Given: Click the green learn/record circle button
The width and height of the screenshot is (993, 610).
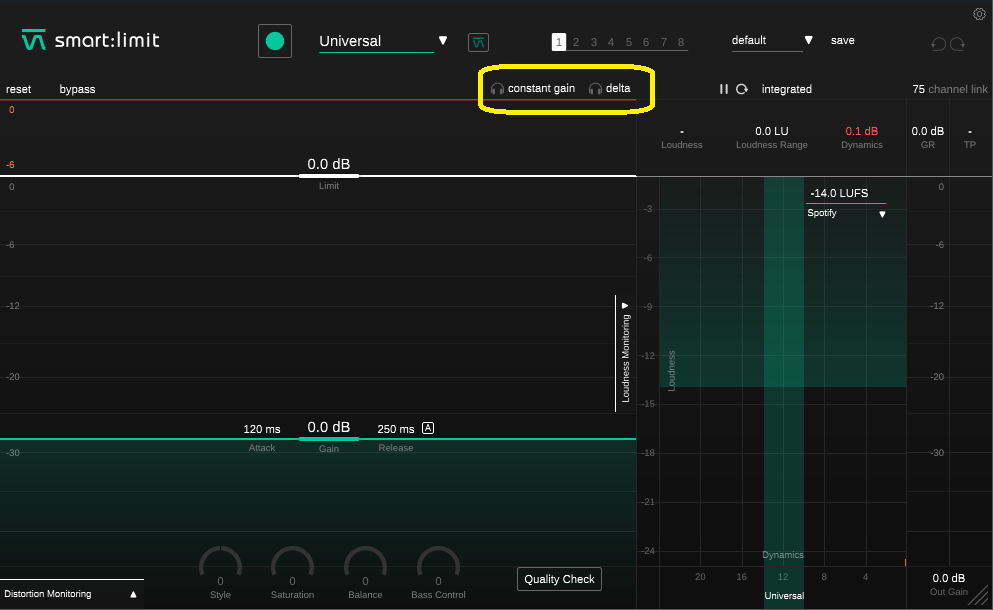Looking at the screenshot, I should tap(275, 41).
